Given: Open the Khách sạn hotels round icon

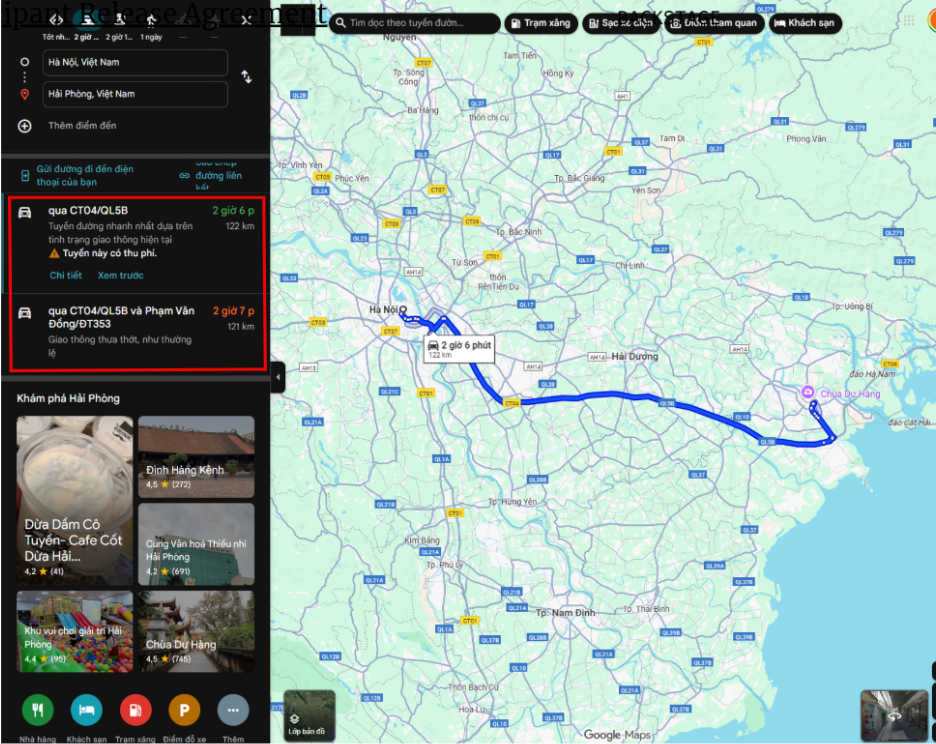Looking at the screenshot, I should pyautogui.click(x=86, y=710).
